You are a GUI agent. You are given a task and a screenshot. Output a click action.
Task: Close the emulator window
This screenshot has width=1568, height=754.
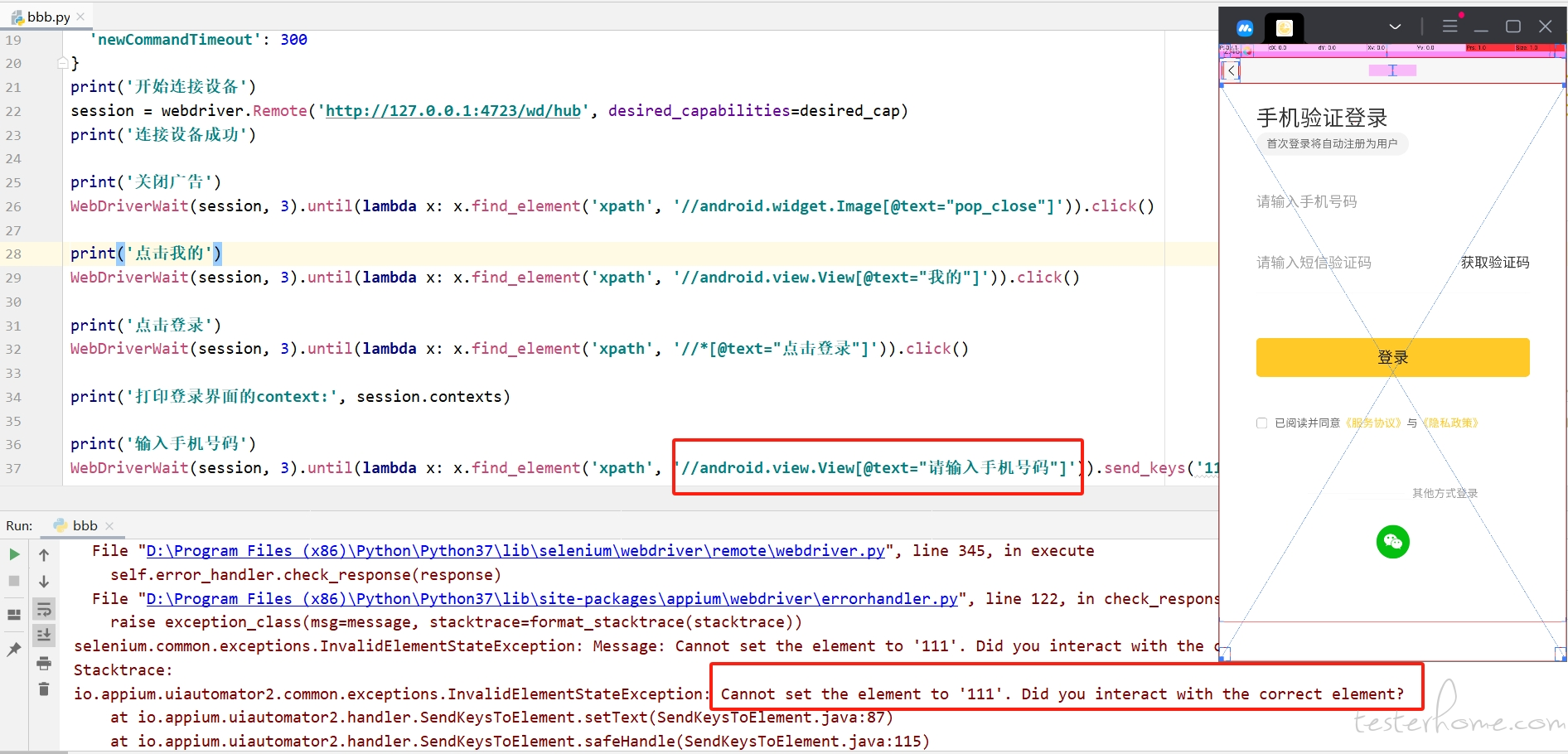(x=1546, y=27)
